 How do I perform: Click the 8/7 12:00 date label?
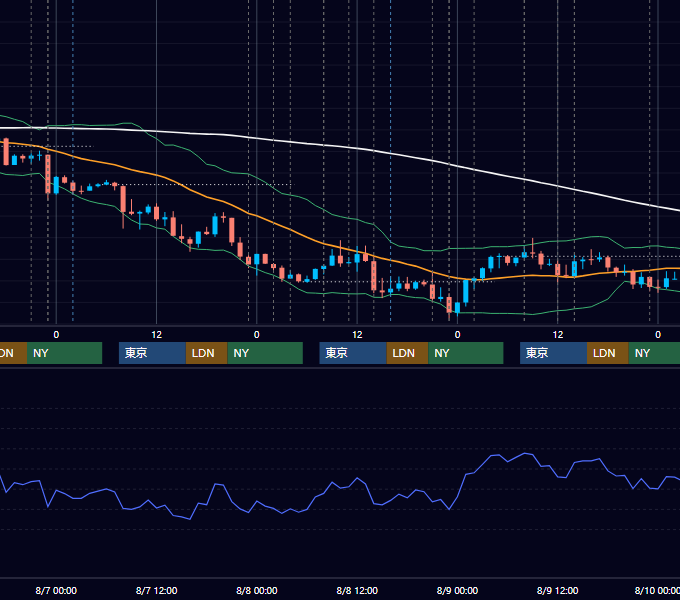tap(157, 590)
